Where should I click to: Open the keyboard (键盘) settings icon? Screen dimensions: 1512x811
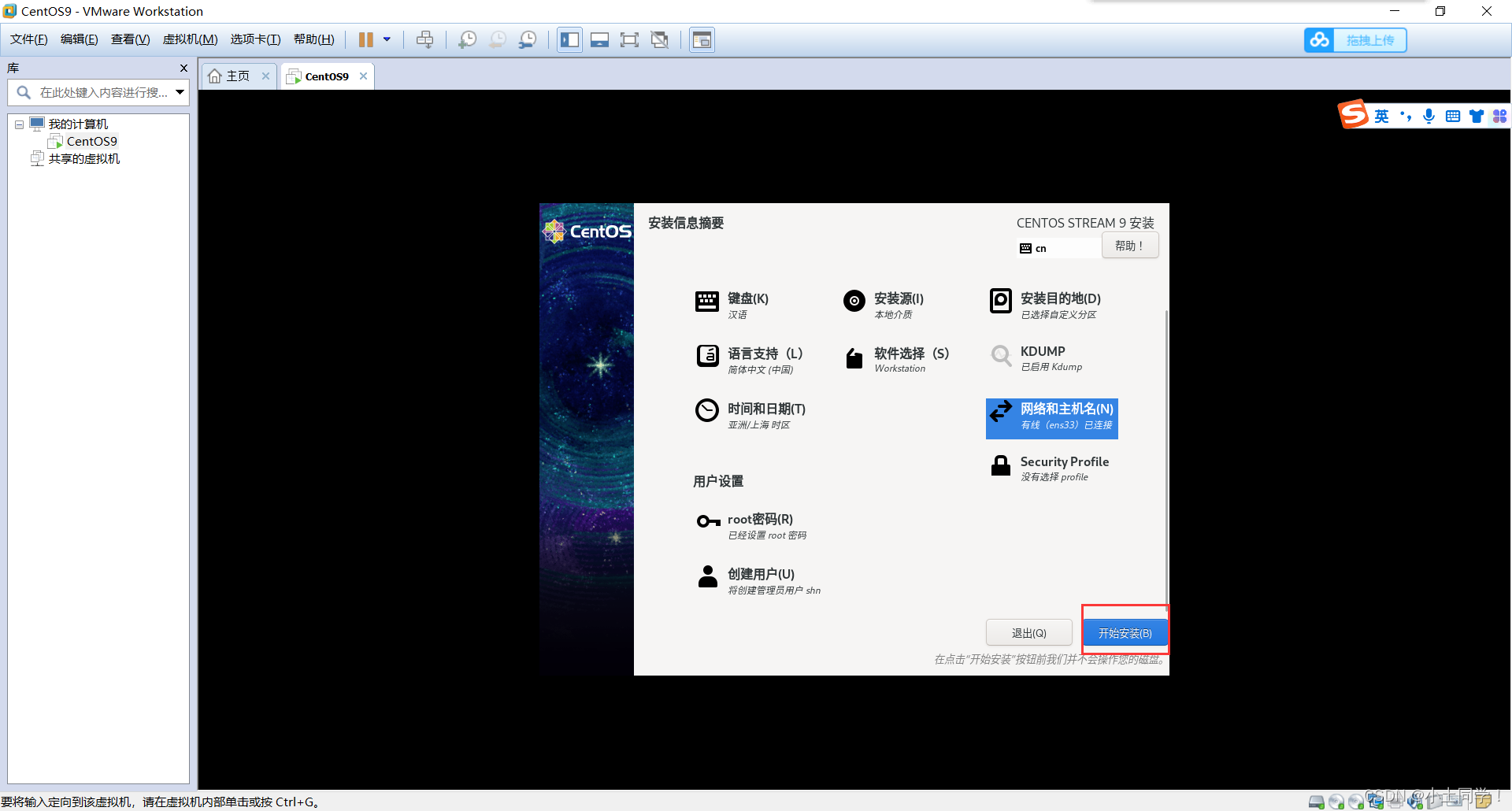706,302
